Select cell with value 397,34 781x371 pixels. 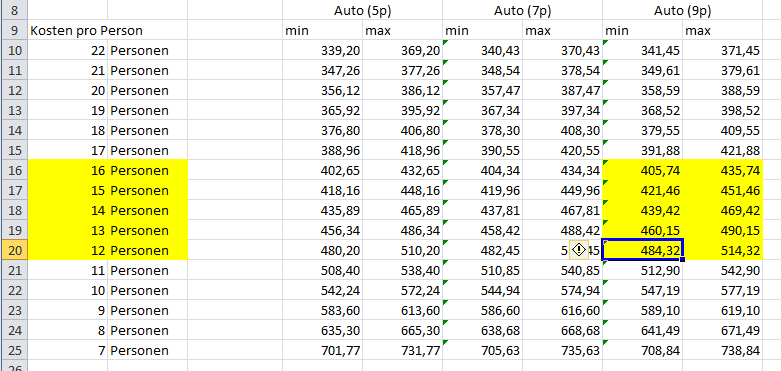[x=562, y=110]
